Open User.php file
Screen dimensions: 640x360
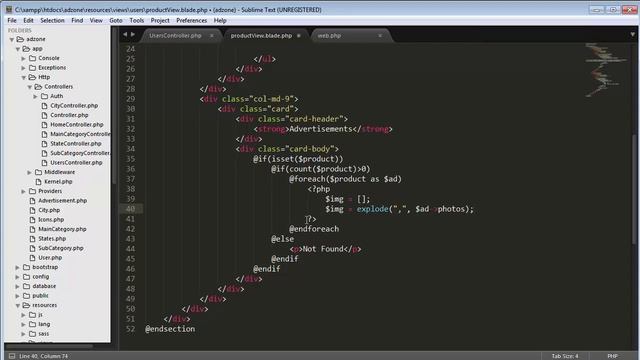50,258
